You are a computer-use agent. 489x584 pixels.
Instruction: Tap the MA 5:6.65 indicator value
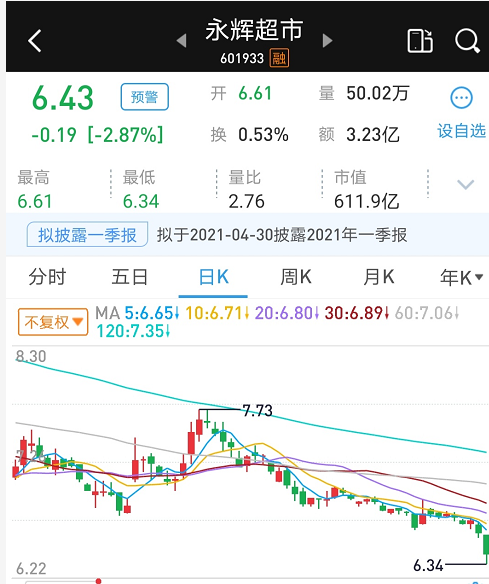(x=152, y=313)
